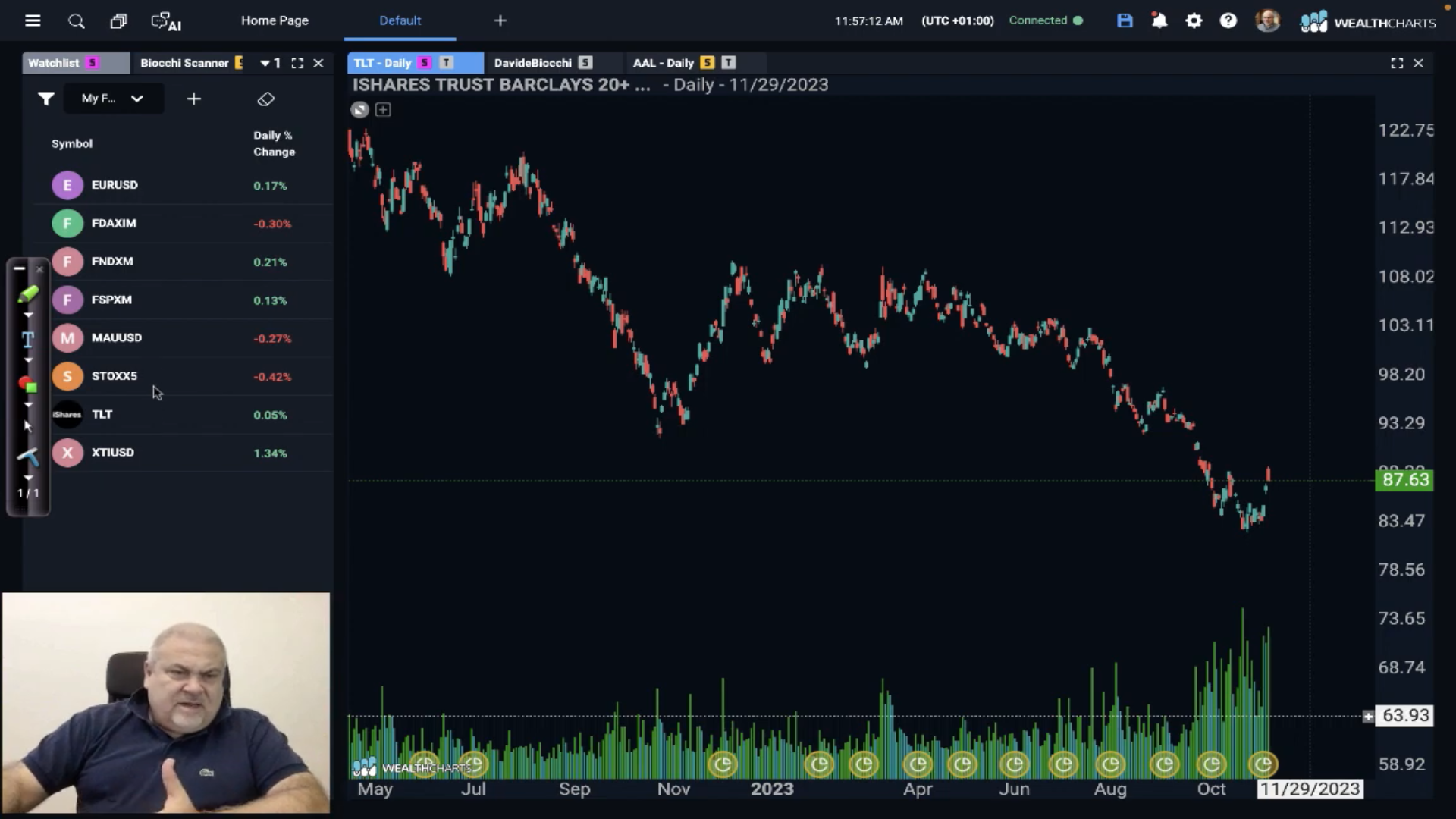Open the symbol search magnifier

click(77, 21)
